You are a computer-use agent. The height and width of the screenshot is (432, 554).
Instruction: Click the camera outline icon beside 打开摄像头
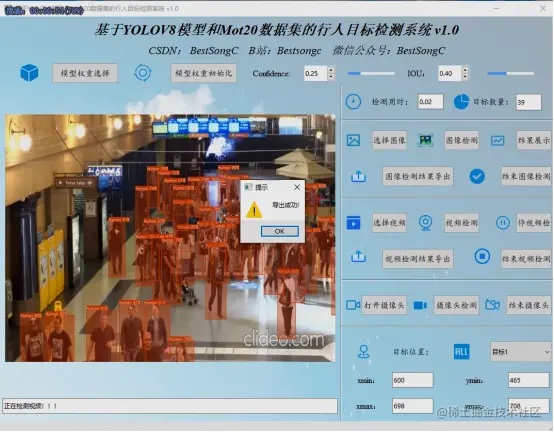pos(353,305)
